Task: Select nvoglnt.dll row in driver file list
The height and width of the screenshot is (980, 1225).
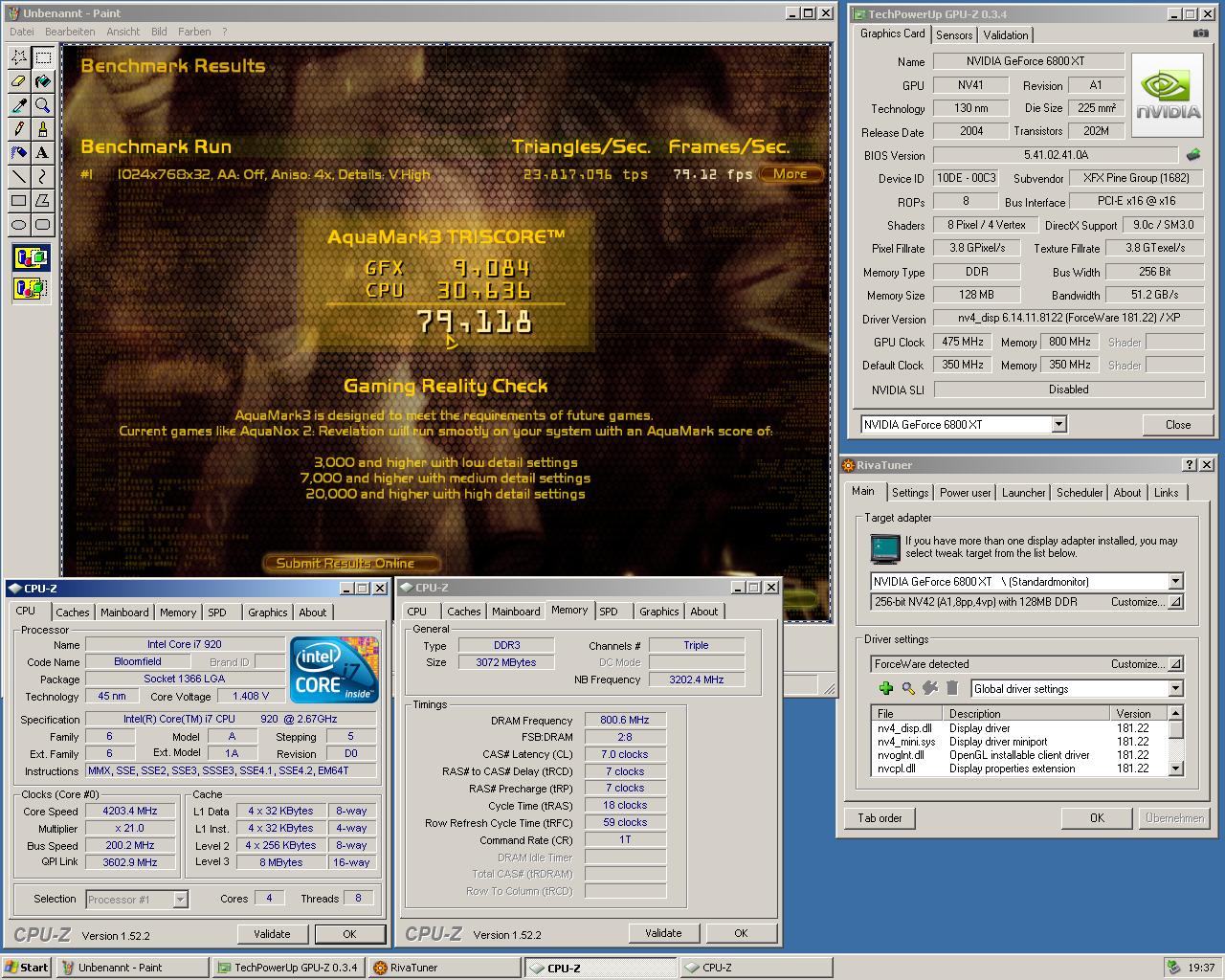Action: click(1019, 755)
